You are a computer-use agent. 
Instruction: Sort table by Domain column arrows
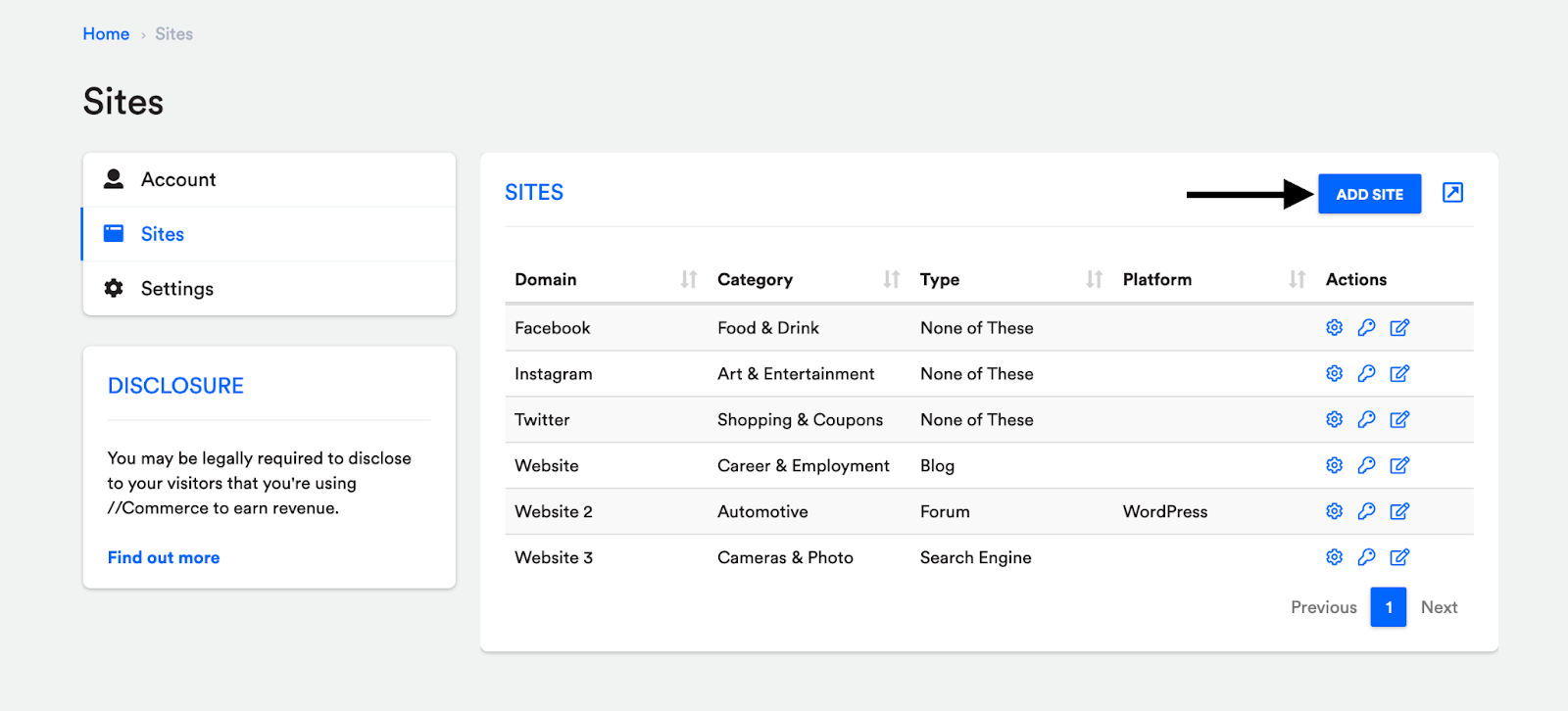[x=689, y=280]
